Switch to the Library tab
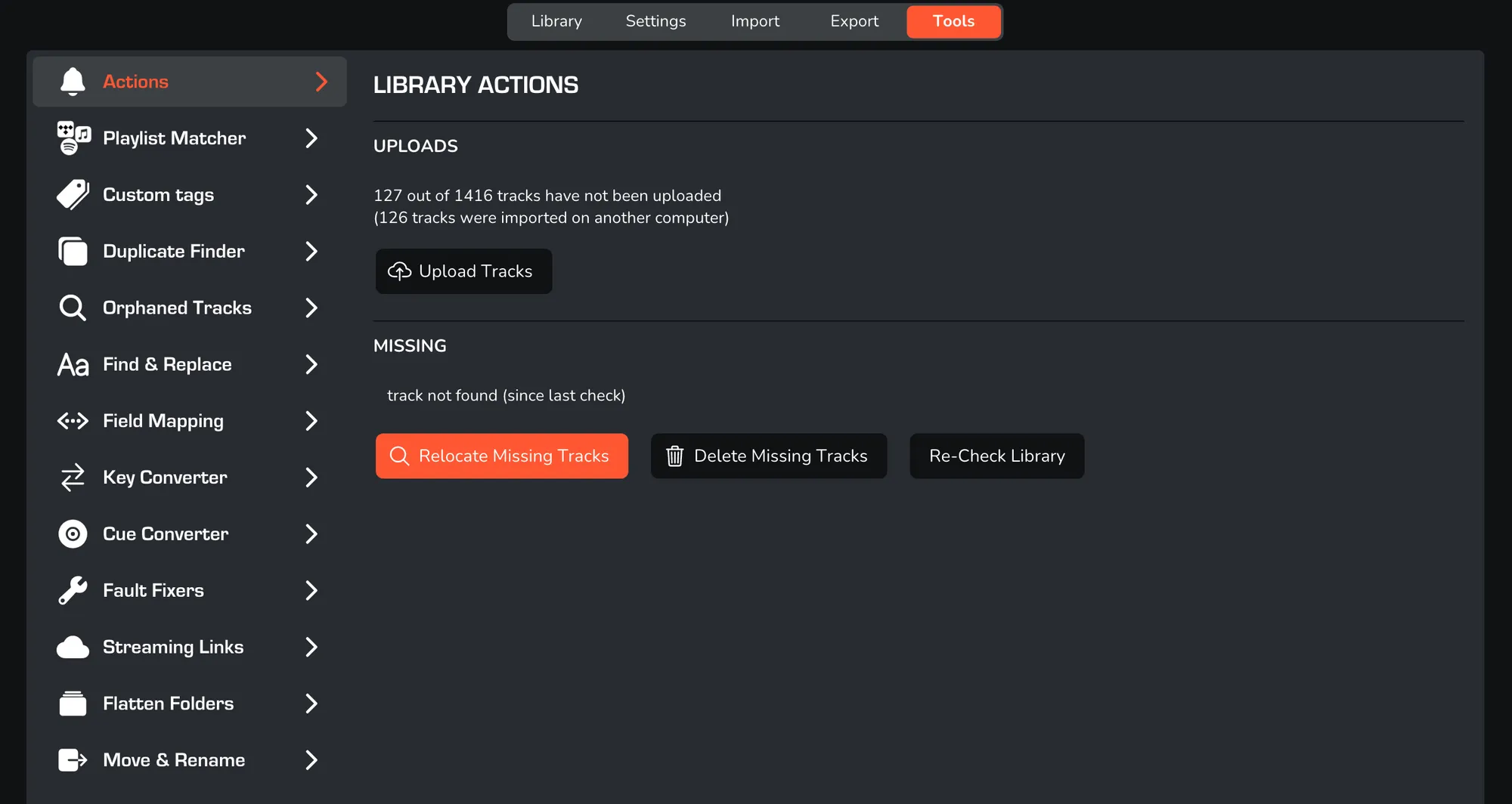1512x804 pixels. click(556, 21)
